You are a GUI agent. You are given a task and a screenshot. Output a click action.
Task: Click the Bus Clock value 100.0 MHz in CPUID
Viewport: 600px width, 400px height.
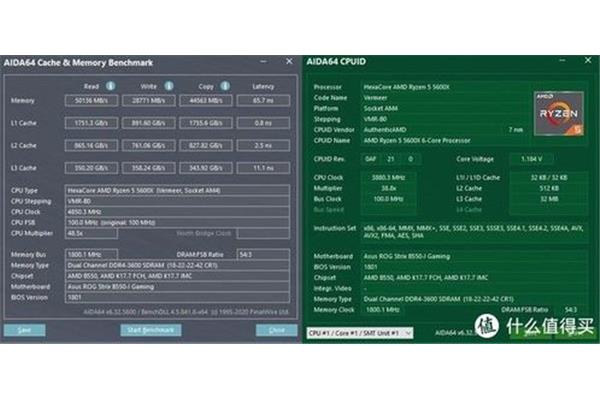tap(388, 199)
